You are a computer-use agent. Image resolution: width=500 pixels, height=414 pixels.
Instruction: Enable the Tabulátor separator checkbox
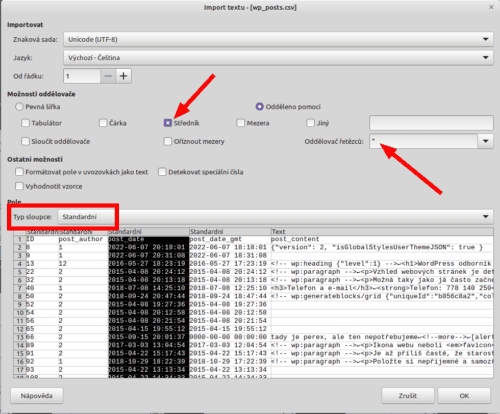pyautogui.click(x=25, y=123)
